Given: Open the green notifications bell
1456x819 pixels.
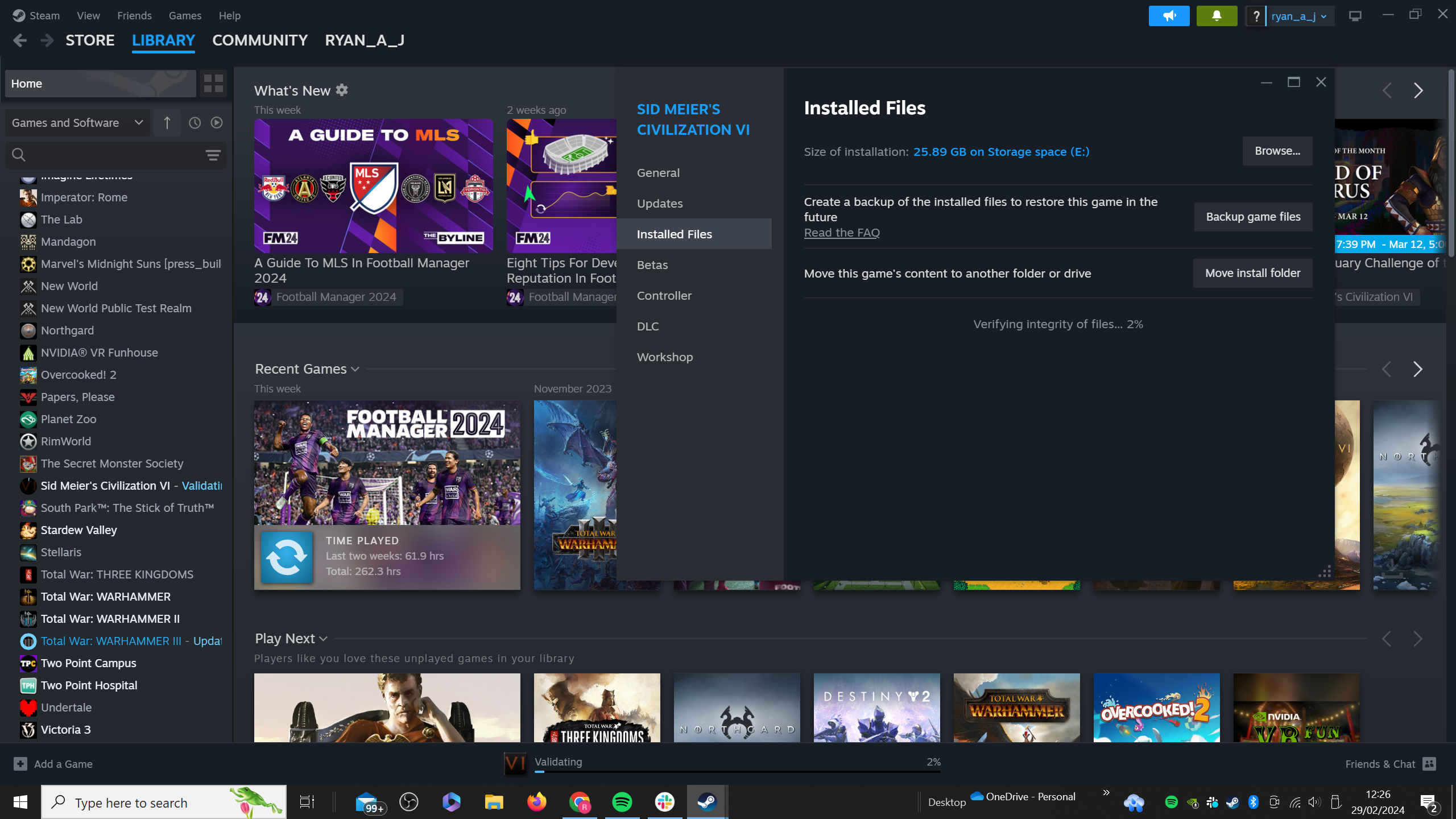Looking at the screenshot, I should (x=1217, y=16).
